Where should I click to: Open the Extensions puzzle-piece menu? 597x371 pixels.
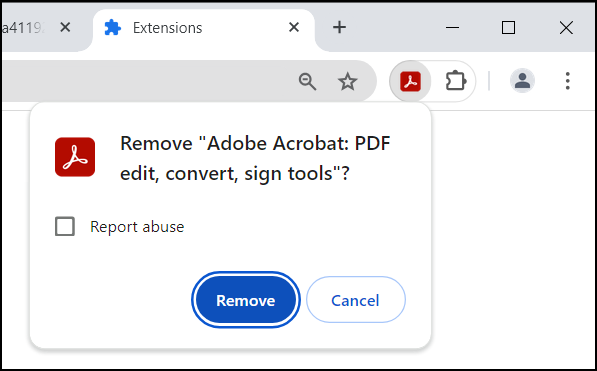pyautogui.click(x=455, y=81)
